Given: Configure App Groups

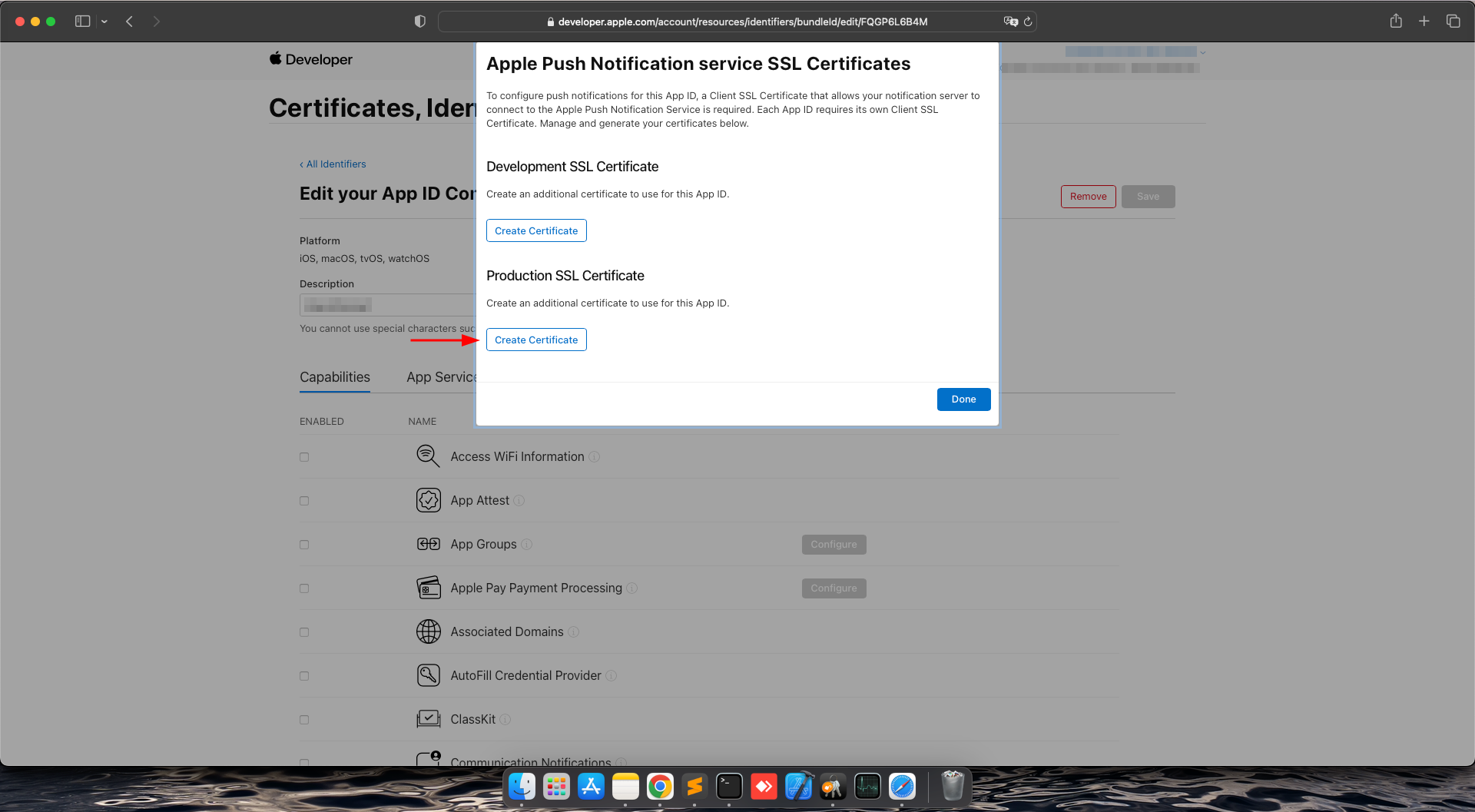Looking at the screenshot, I should [834, 545].
